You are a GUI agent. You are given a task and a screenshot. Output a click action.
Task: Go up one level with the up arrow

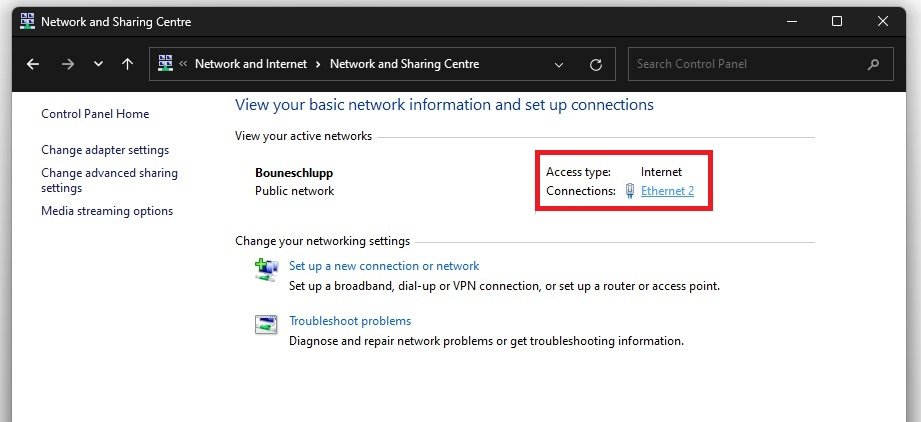point(127,64)
